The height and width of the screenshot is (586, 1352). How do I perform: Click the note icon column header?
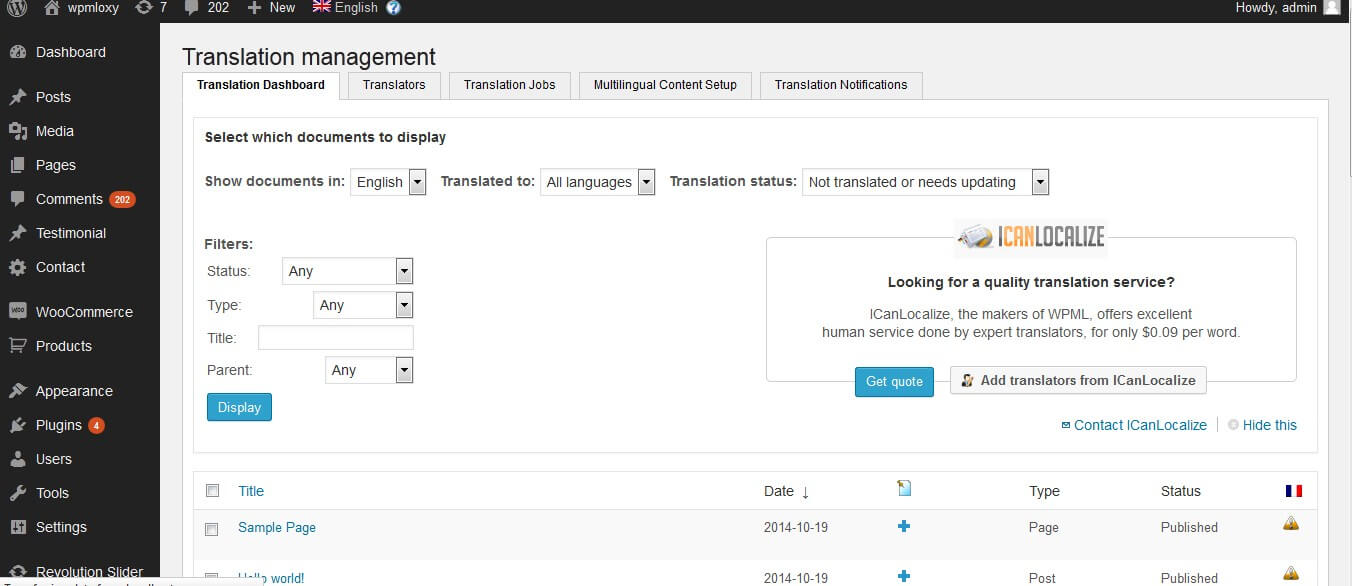(904, 488)
